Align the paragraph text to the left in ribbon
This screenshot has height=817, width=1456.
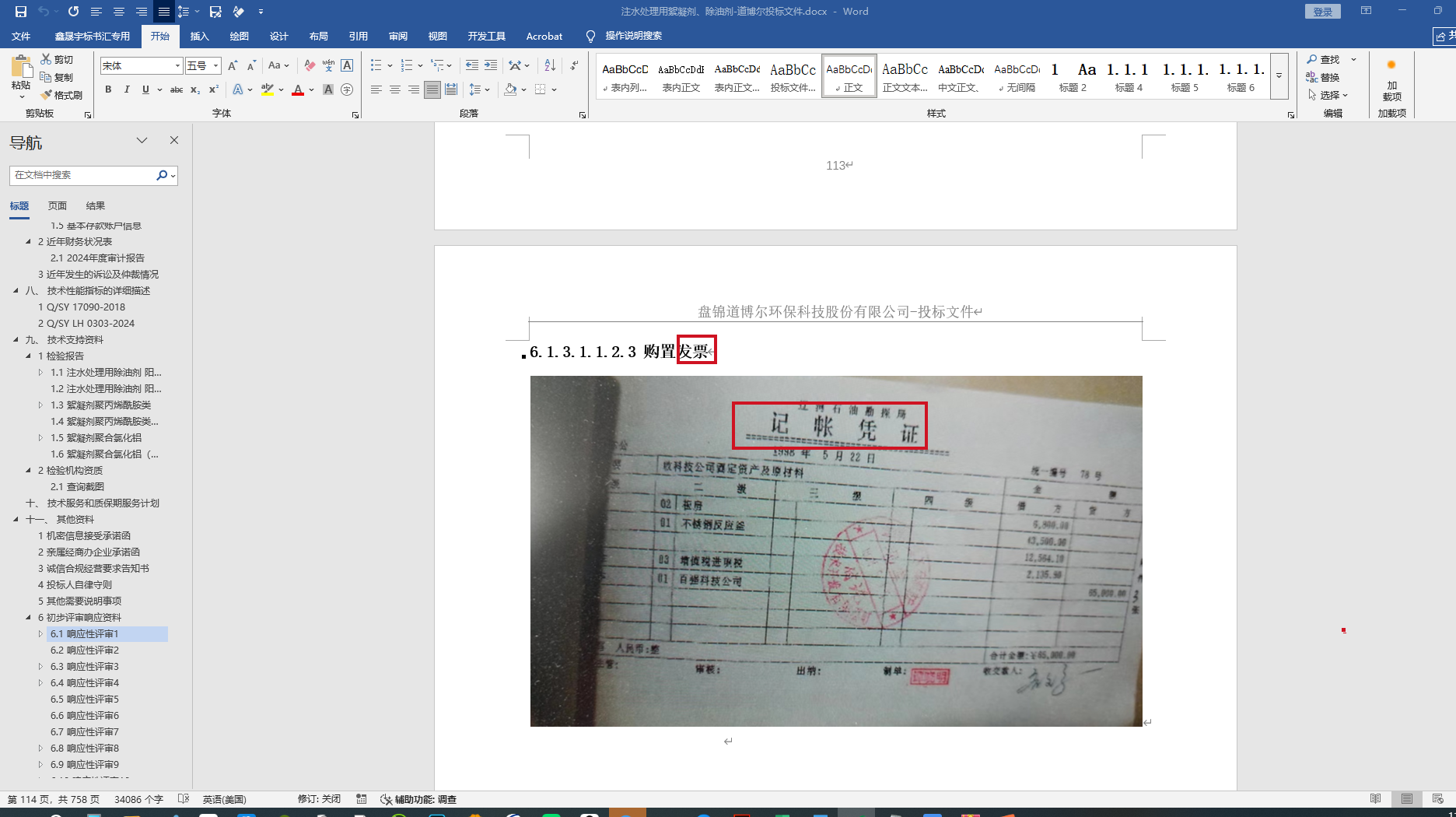coord(376,89)
